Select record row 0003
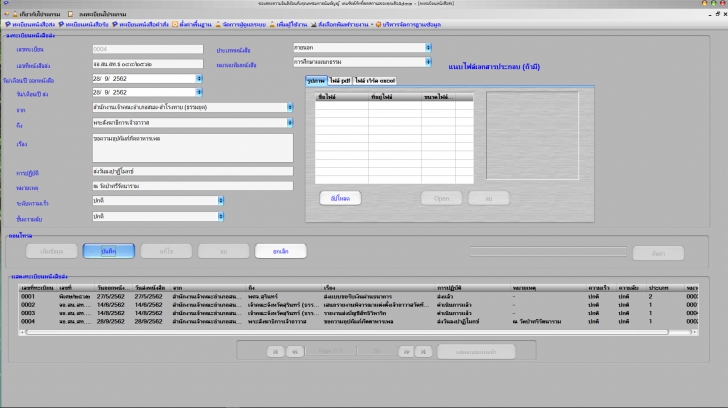 tap(358, 313)
